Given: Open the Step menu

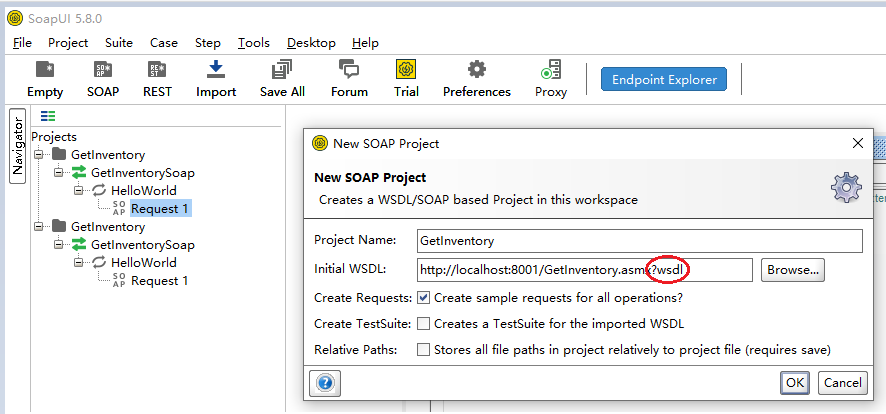Looking at the screenshot, I should (208, 43).
